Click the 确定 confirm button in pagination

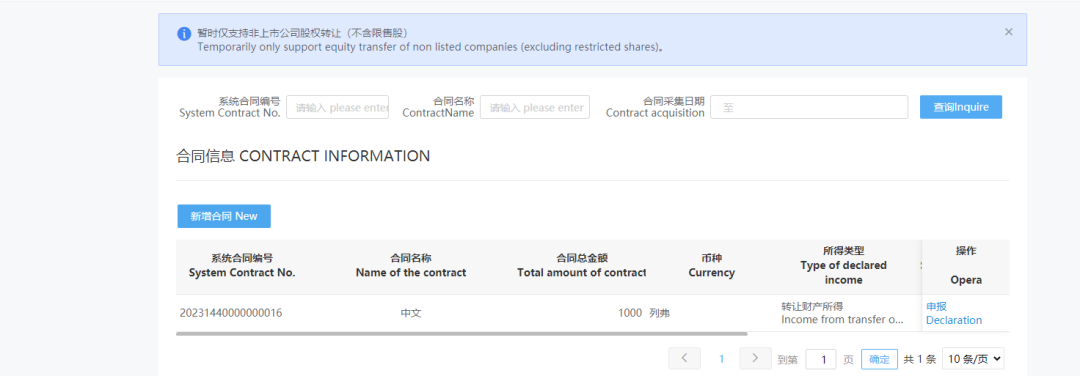[880, 359]
